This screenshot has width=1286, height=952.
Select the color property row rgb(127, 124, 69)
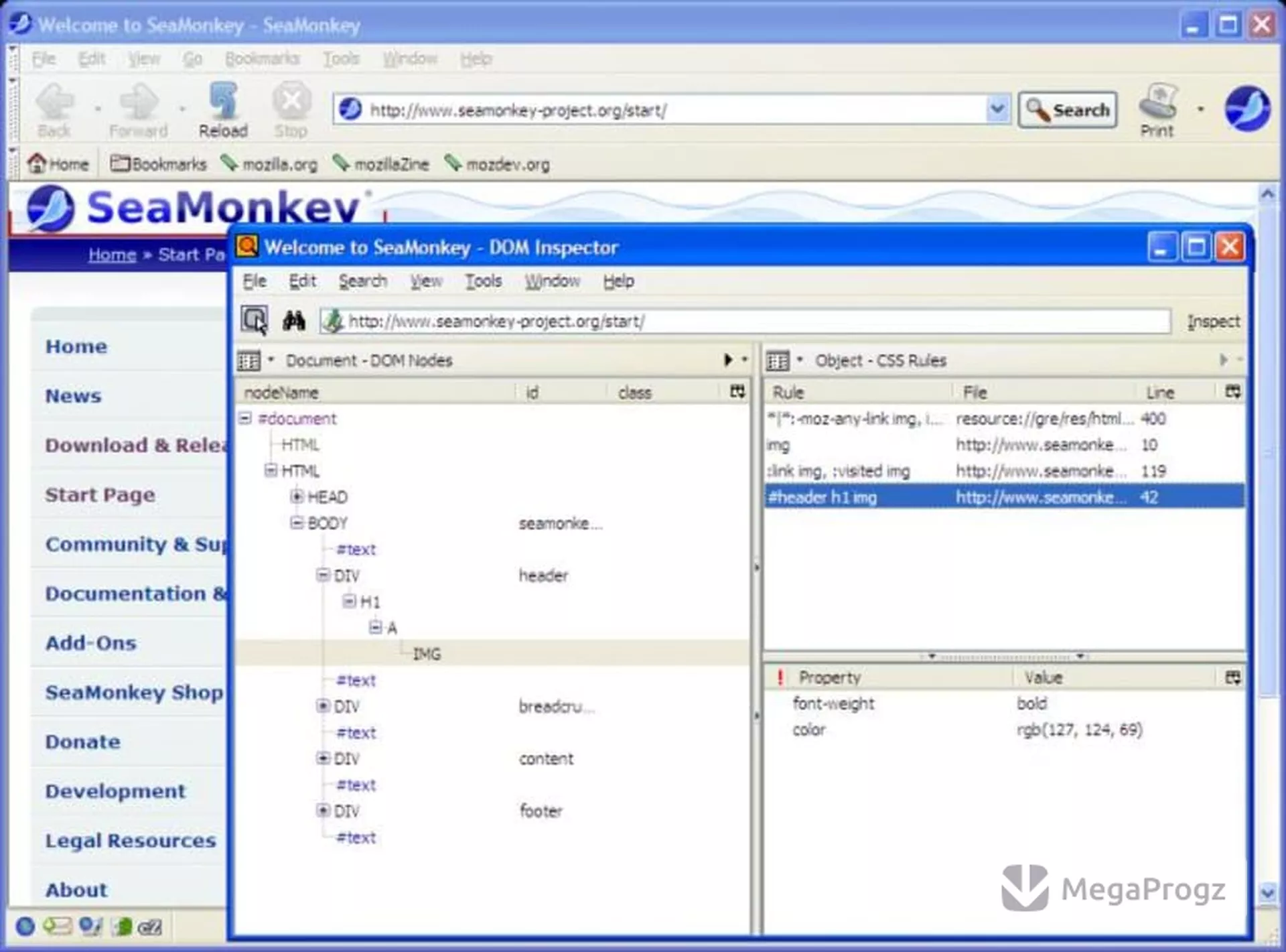click(1005, 730)
